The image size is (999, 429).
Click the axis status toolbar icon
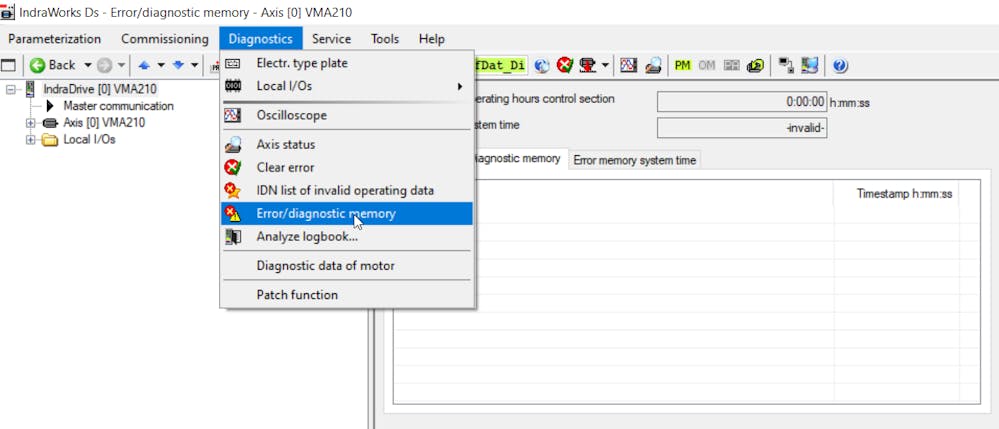(x=652, y=65)
